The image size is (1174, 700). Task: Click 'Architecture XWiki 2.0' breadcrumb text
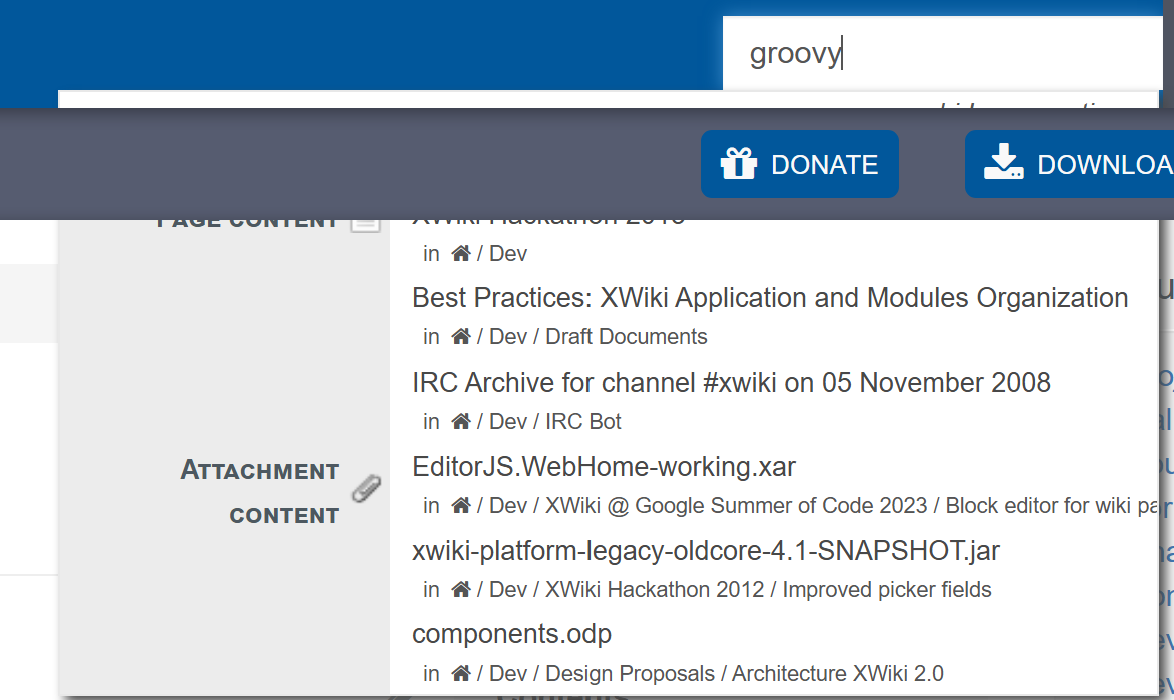[x=838, y=674]
